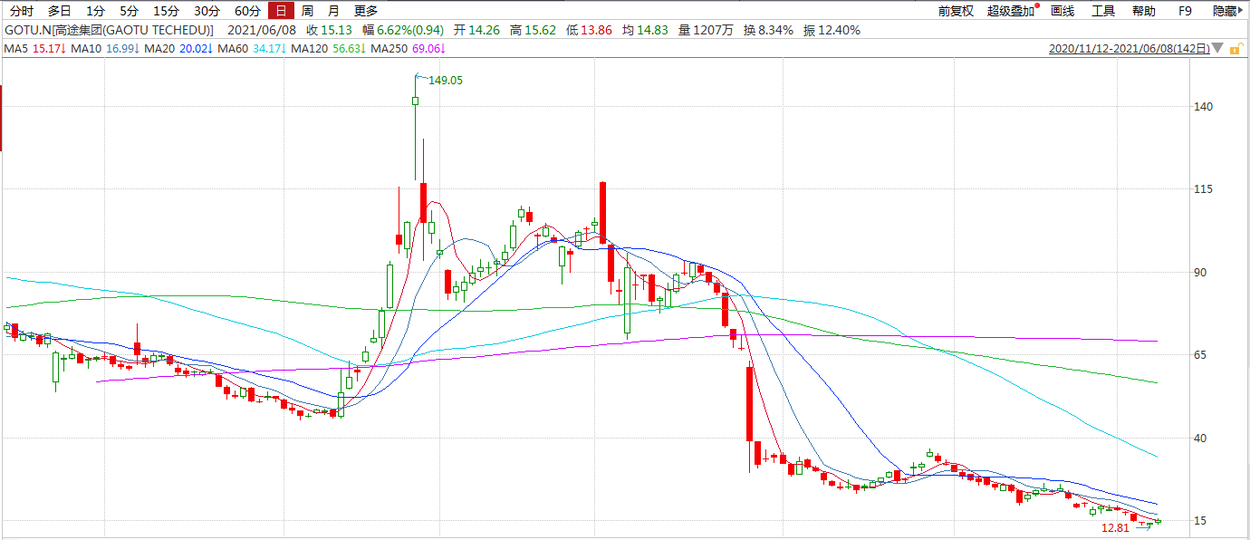
Task: Click the 开 14.26 open value
Action: (478, 30)
